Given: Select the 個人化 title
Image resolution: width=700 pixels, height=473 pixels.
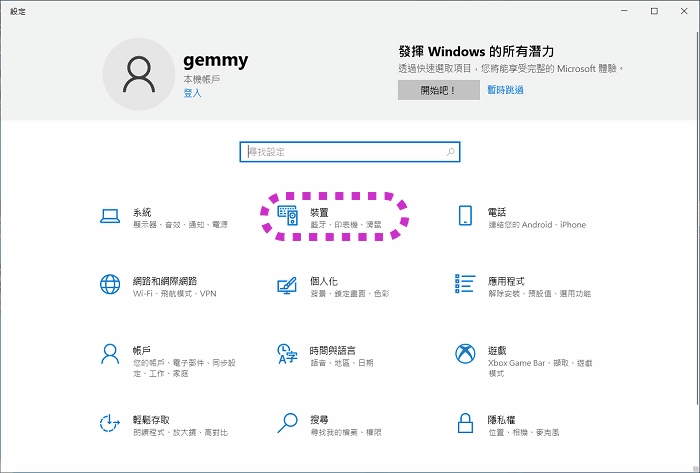Looking at the screenshot, I should [324, 281].
